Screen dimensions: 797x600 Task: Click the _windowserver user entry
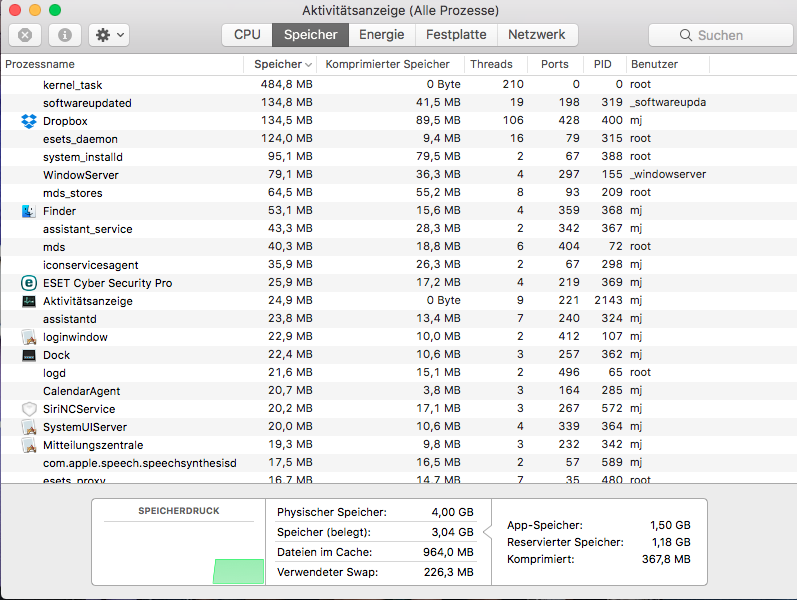click(x=668, y=174)
